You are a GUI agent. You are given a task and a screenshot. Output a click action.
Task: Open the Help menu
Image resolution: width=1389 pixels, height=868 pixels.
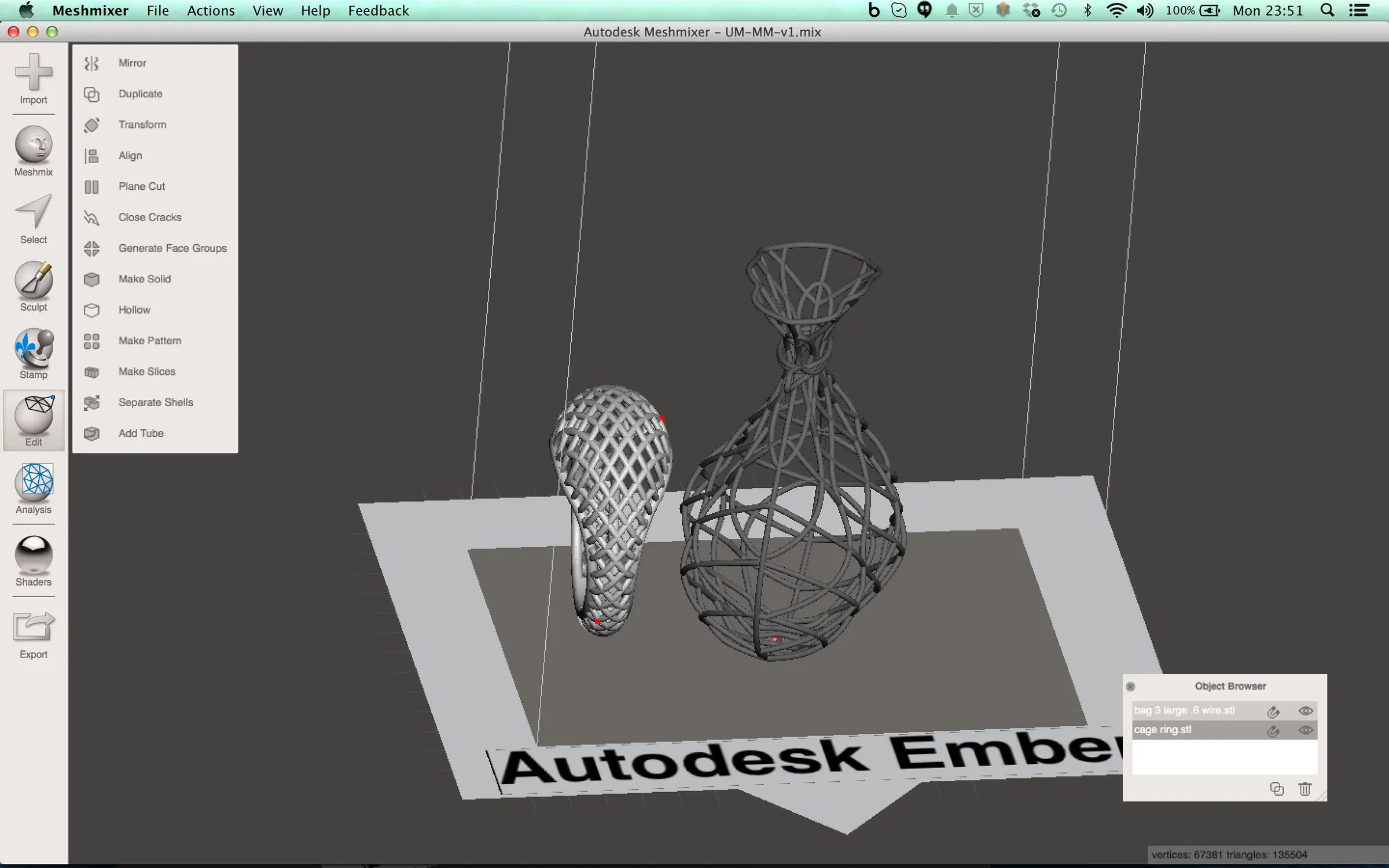coord(315,10)
